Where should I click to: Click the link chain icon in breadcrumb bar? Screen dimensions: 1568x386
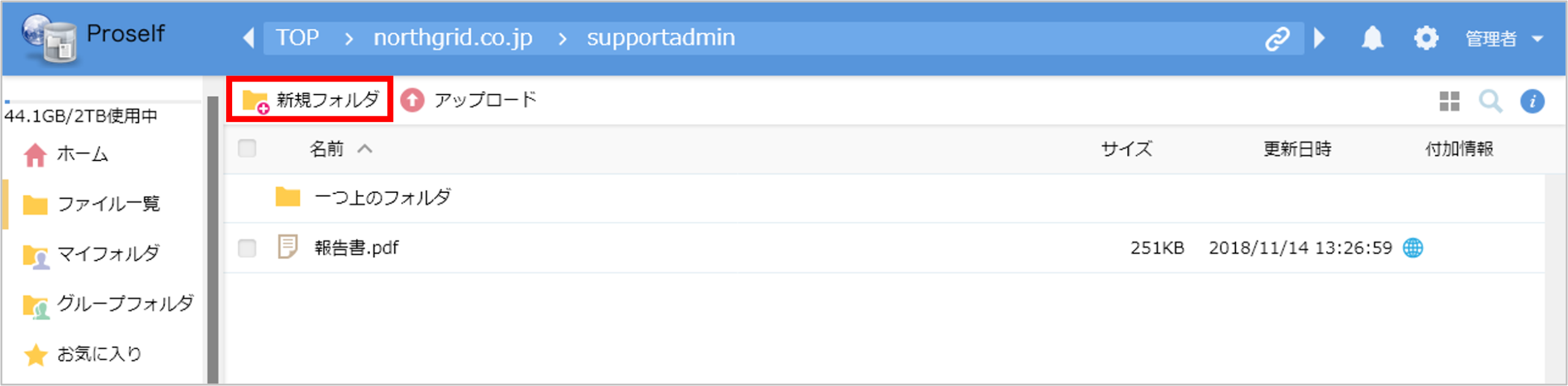click(x=1277, y=39)
